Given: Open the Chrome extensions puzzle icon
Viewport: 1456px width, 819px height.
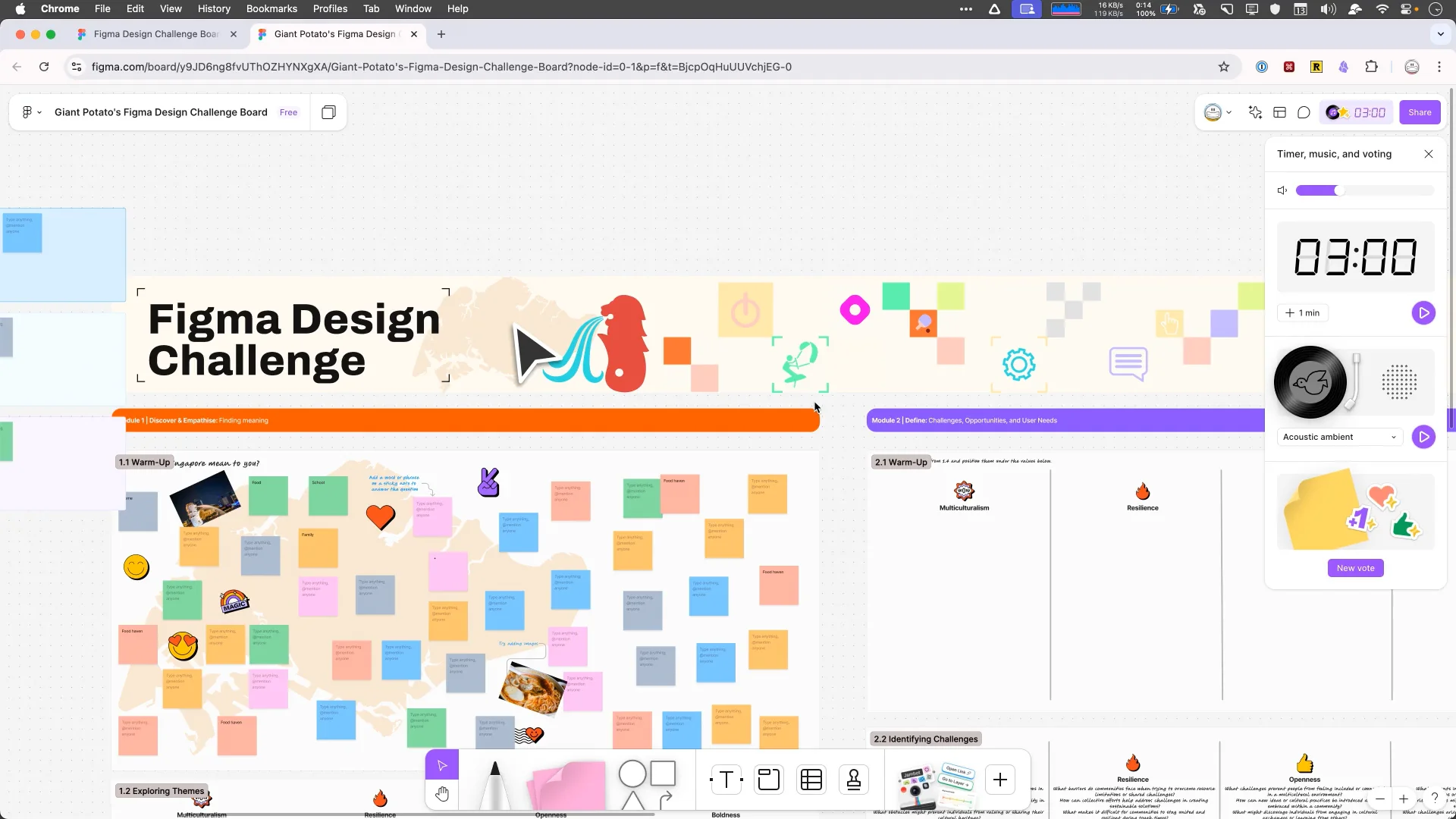Looking at the screenshot, I should click(1371, 67).
